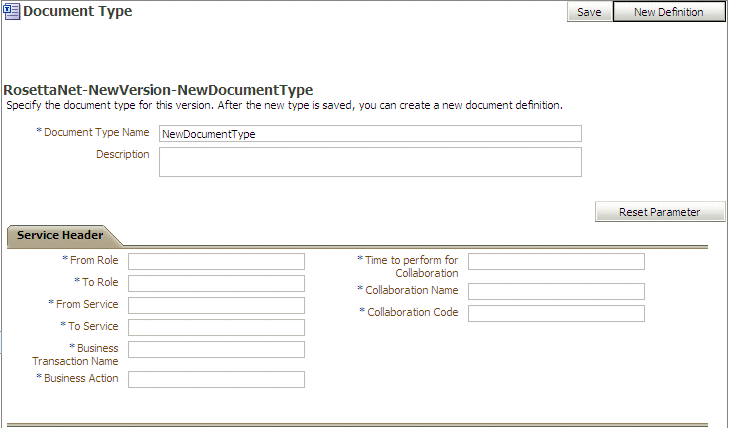Image resolution: width=729 pixels, height=428 pixels.
Task: Click the 'Document Type' page title text
Action: click(78, 11)
